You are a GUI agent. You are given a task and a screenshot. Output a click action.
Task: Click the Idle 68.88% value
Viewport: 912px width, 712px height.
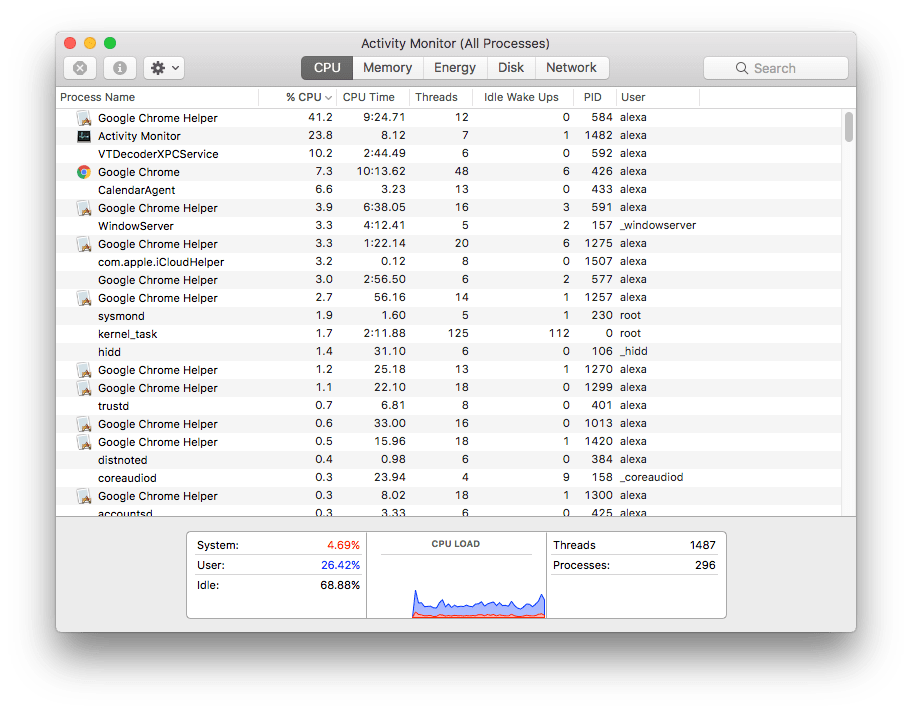(340, 586)
